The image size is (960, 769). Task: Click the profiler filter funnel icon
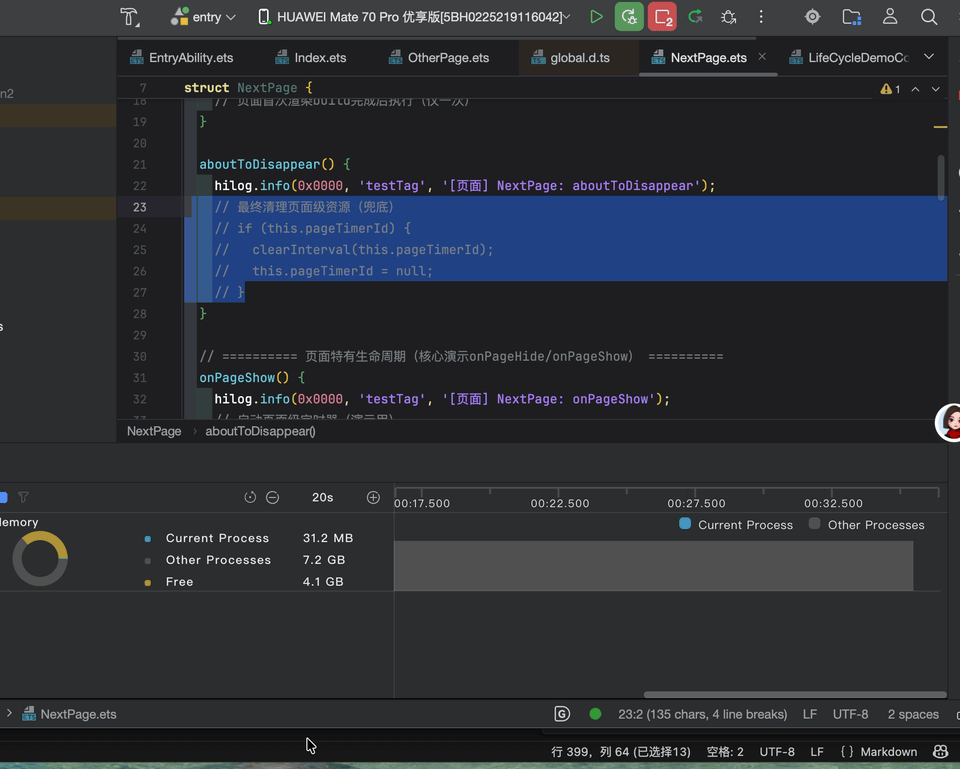(x=23, y=497)
